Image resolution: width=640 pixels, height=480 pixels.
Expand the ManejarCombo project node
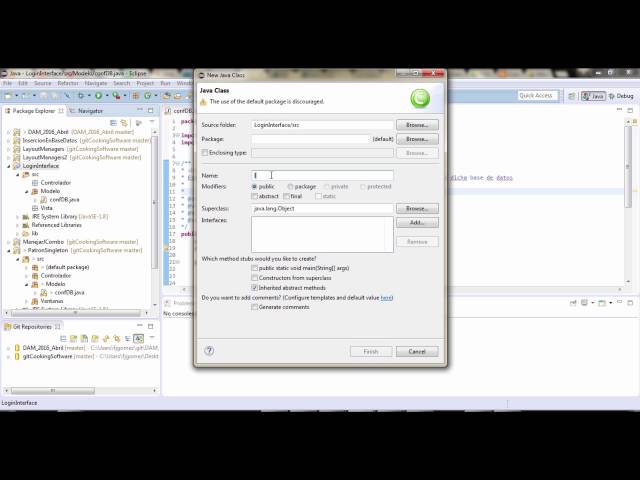click(x=9, y=242)
